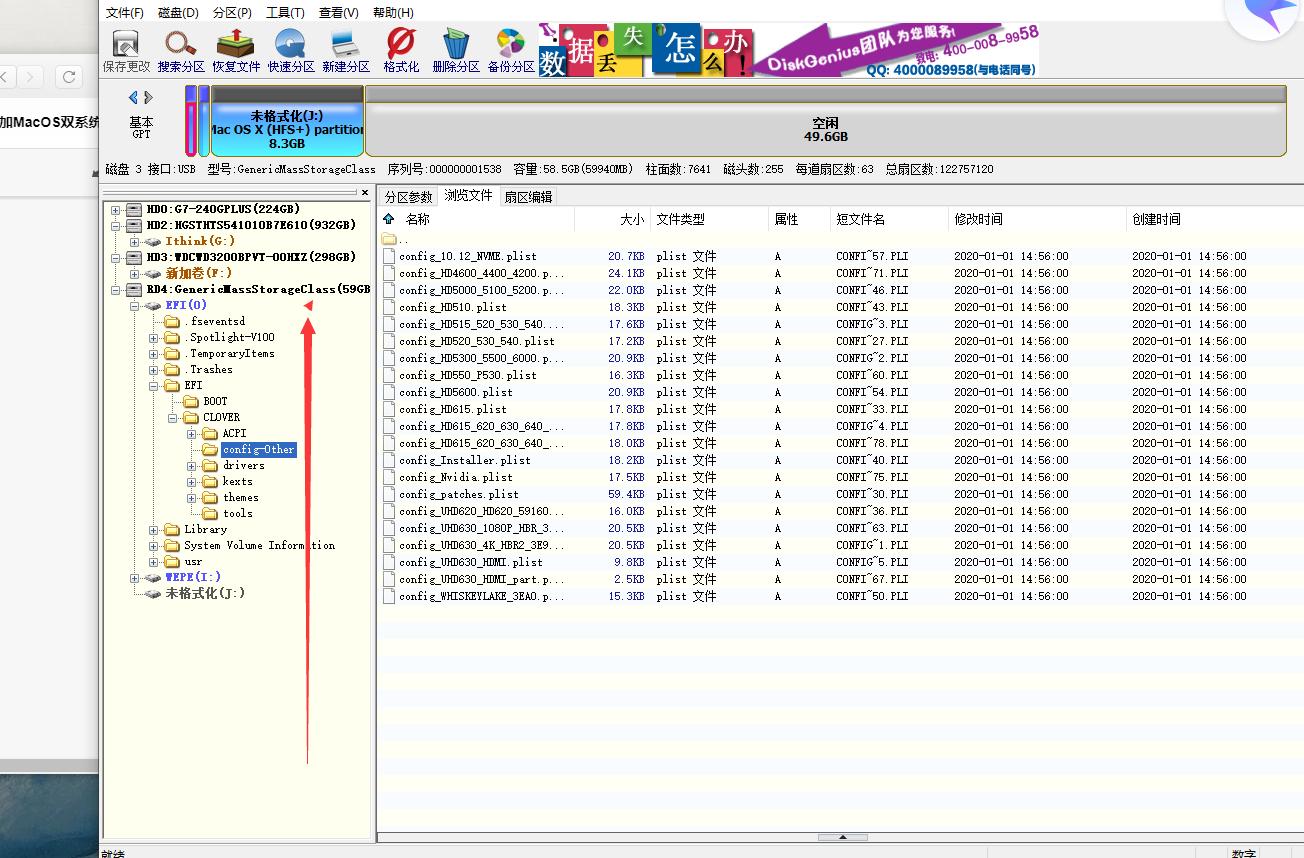Open the 备份分区 (Backup Partition) tool
Screen dimensions: 1304x858
click(x=511, y=50)
